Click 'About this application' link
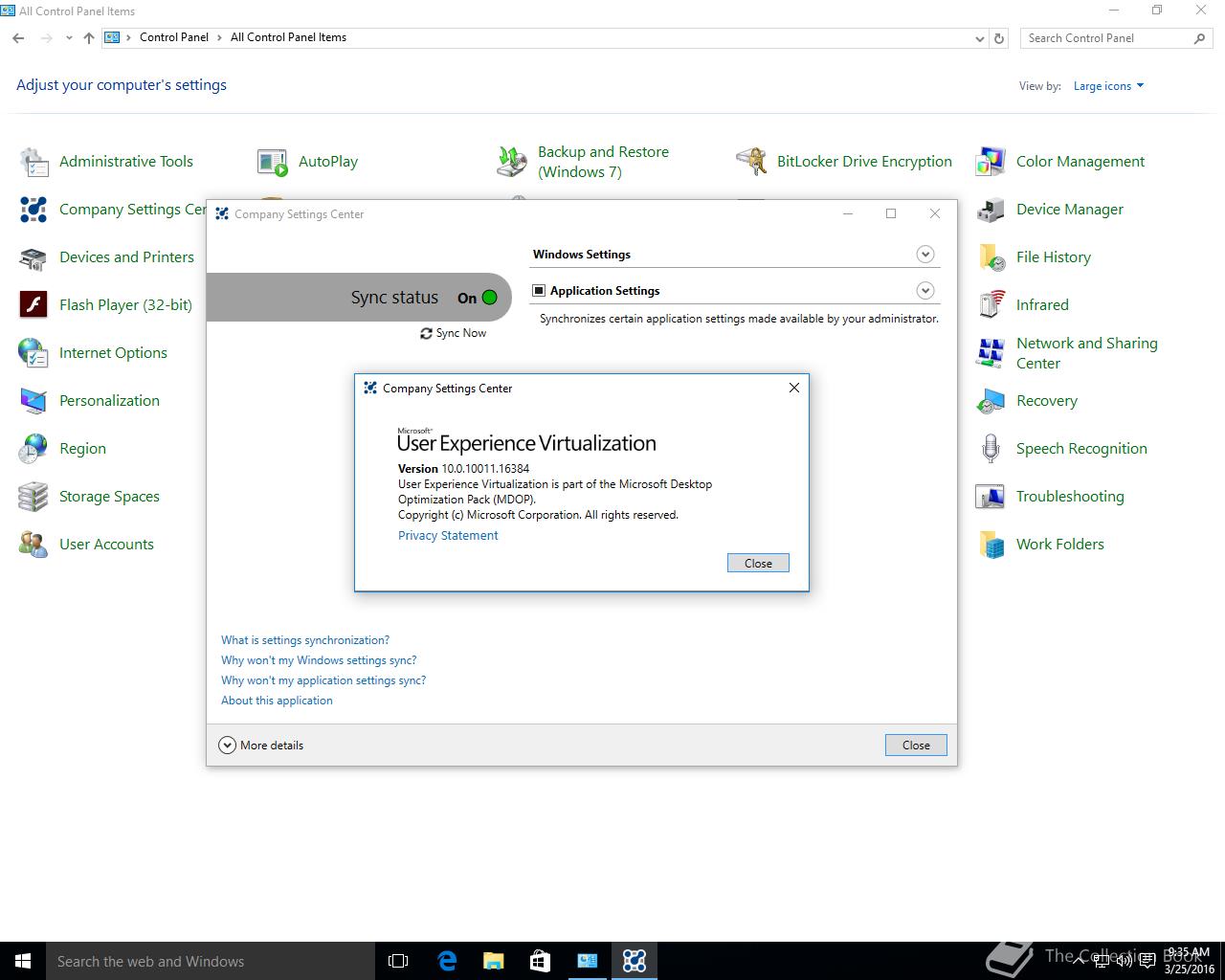Viewport: 1225px width, 980px height. [x=277, y=701]
